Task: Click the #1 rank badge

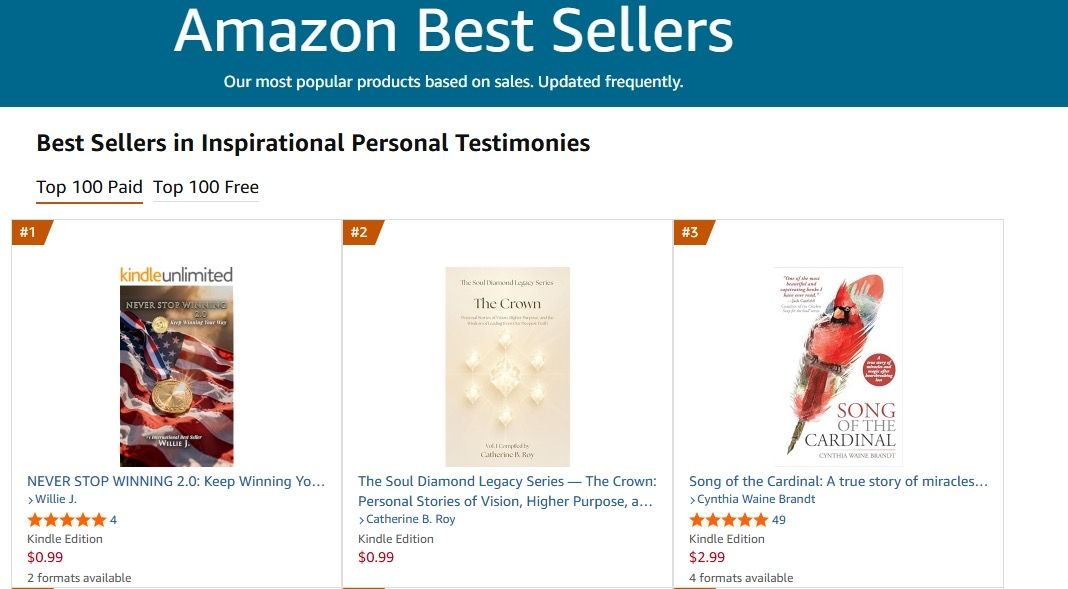Action: tap(28, 233)
